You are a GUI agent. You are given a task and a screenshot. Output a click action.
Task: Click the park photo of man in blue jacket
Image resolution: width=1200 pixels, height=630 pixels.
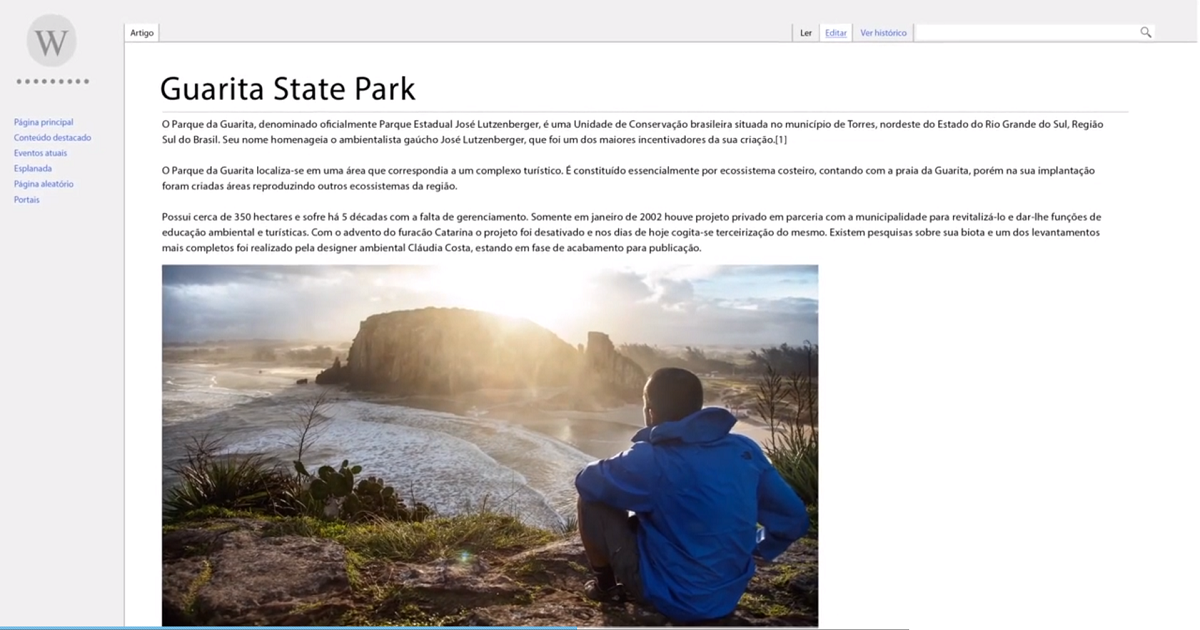(x=490, y=446)
